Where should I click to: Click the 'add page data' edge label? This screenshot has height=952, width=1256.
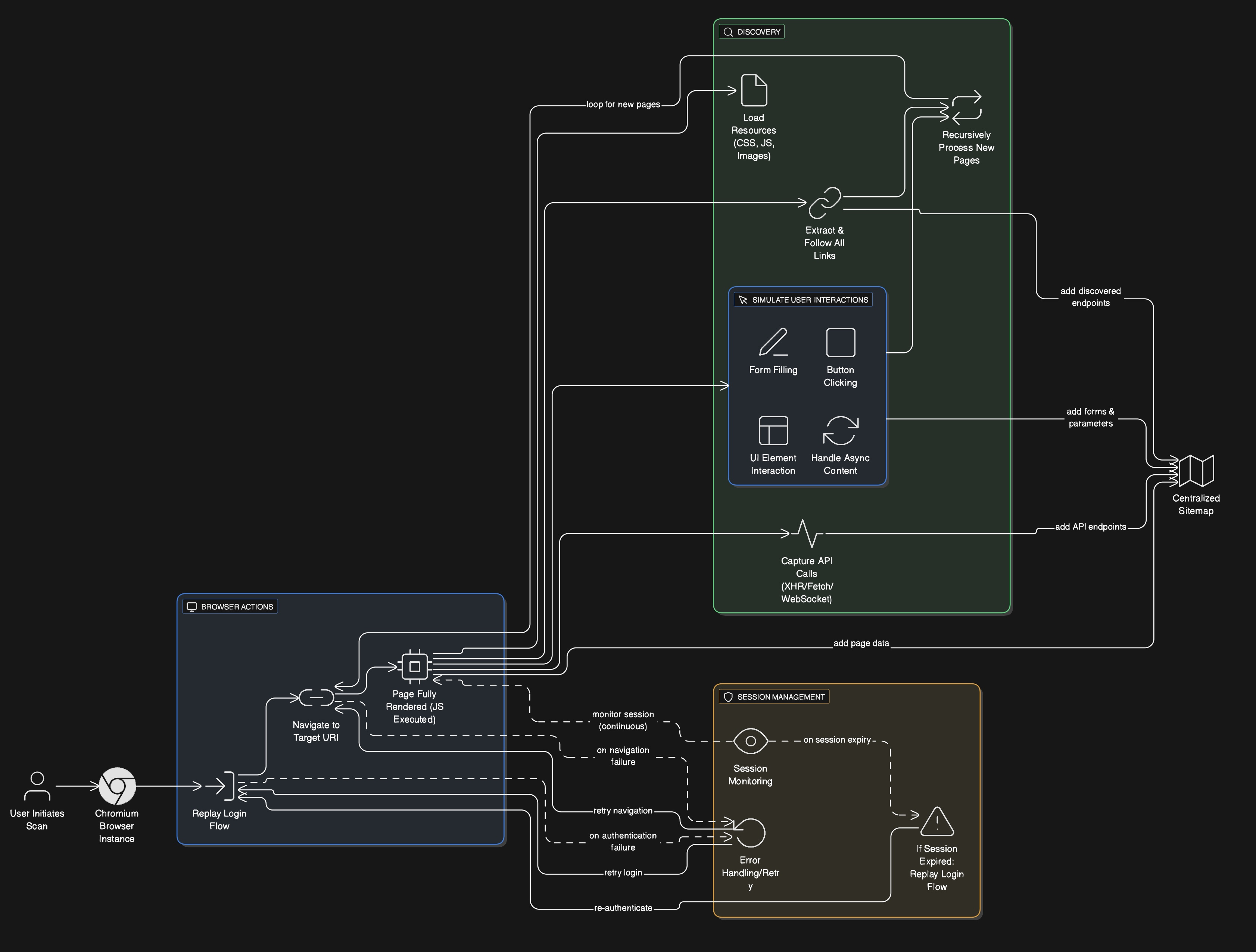861,643
